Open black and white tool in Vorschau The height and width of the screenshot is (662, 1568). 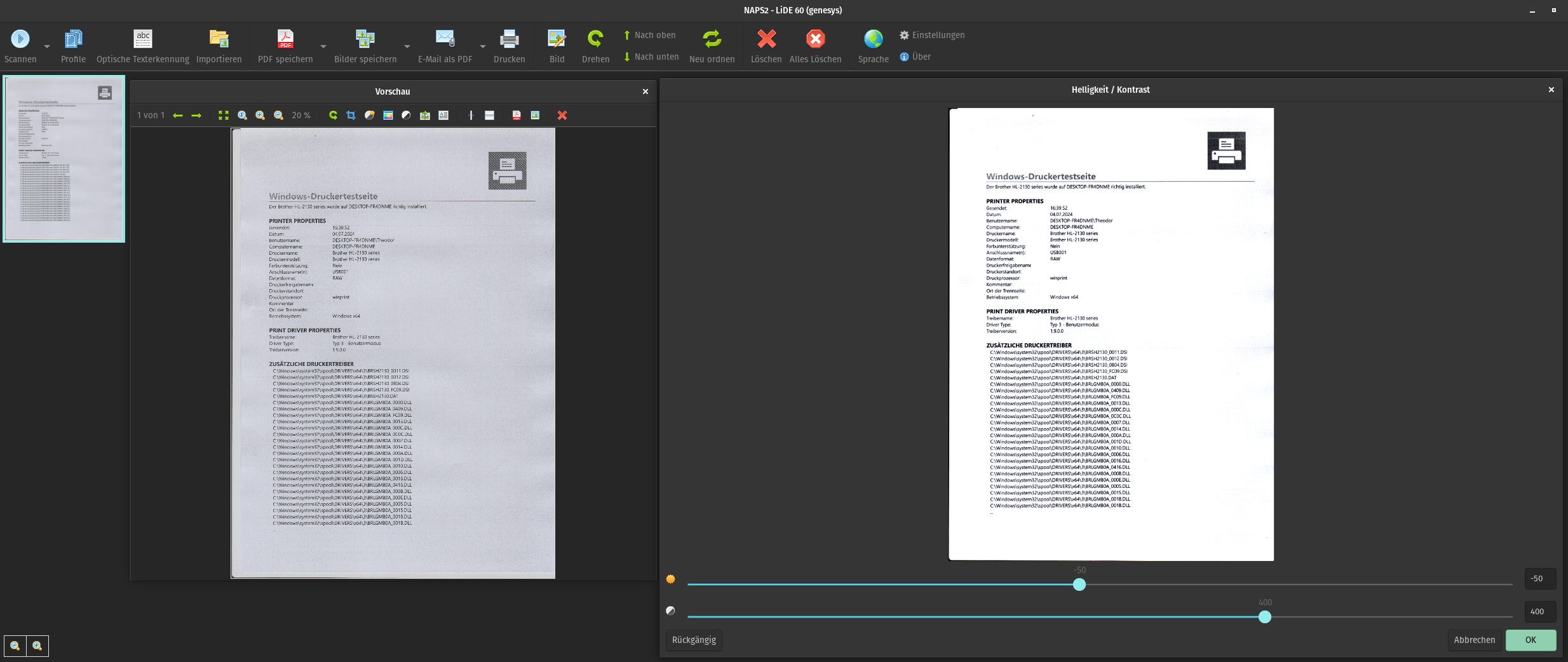[407, 116]
